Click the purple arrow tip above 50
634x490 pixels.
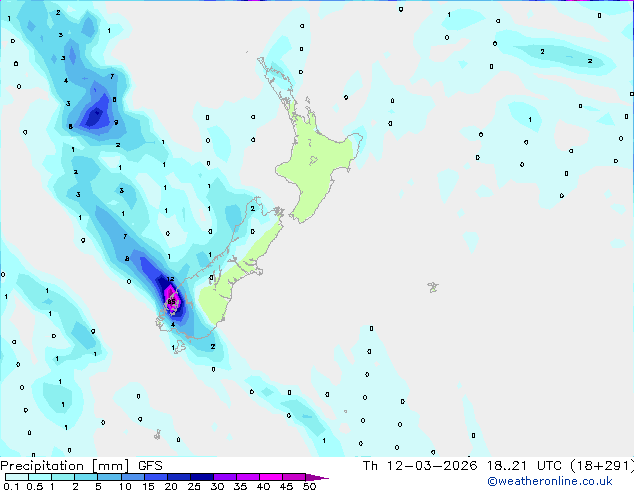pos(317,478)
